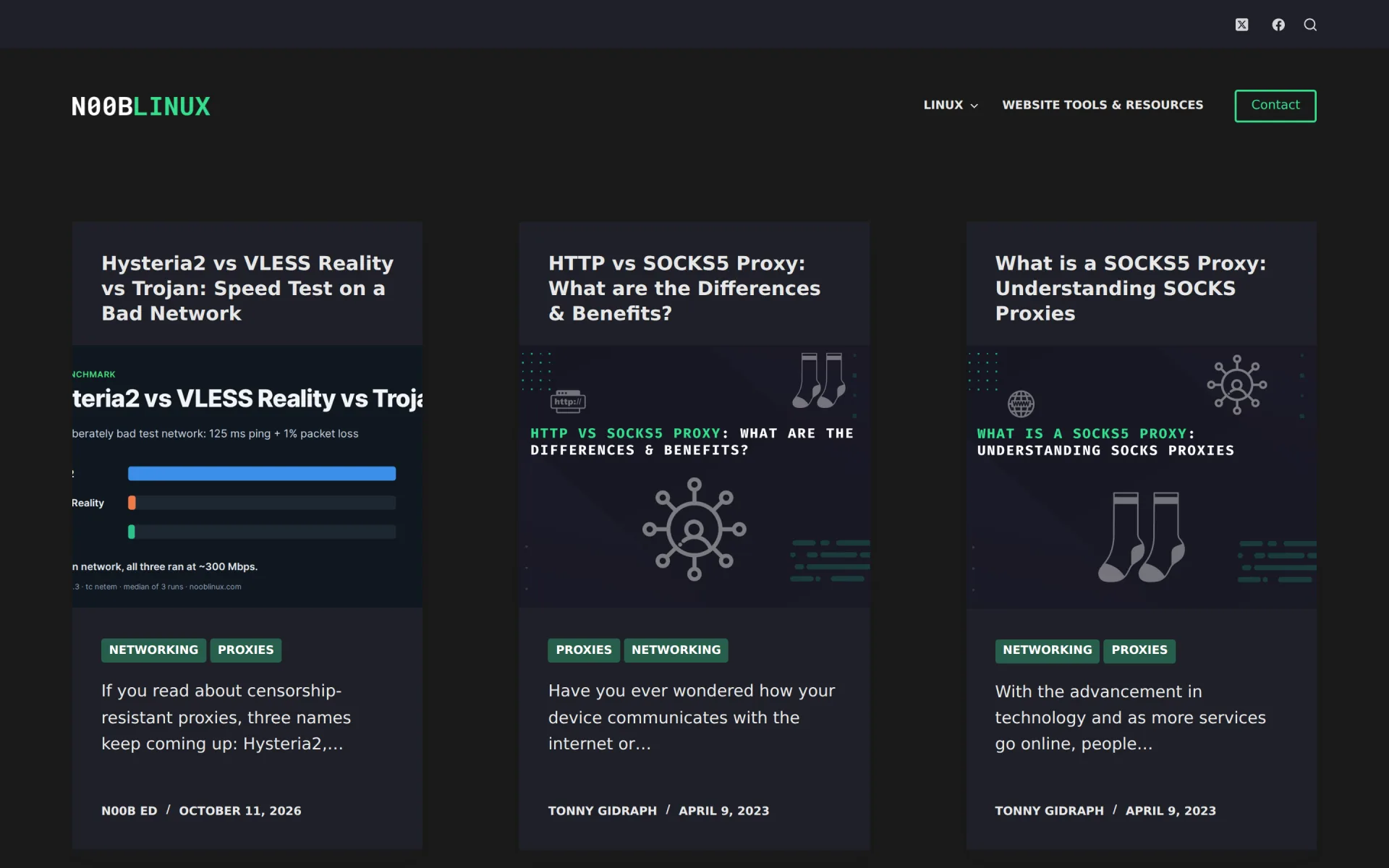Click excerpt 'If you read about censorship-resistant'
The image size is (1389, 868).
226,717
